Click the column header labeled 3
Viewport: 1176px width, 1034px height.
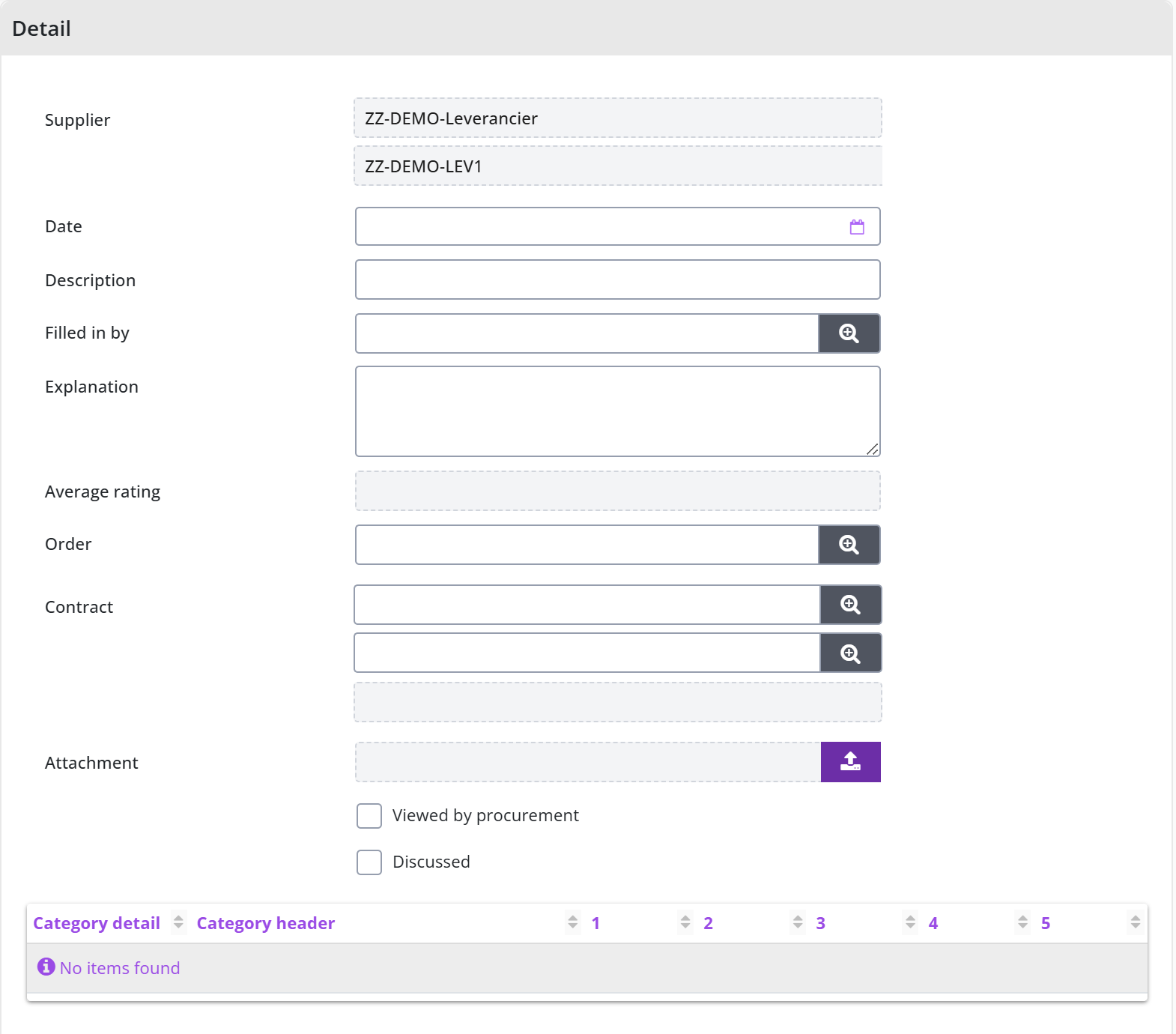pyautogui.click(x=820, y=923)
